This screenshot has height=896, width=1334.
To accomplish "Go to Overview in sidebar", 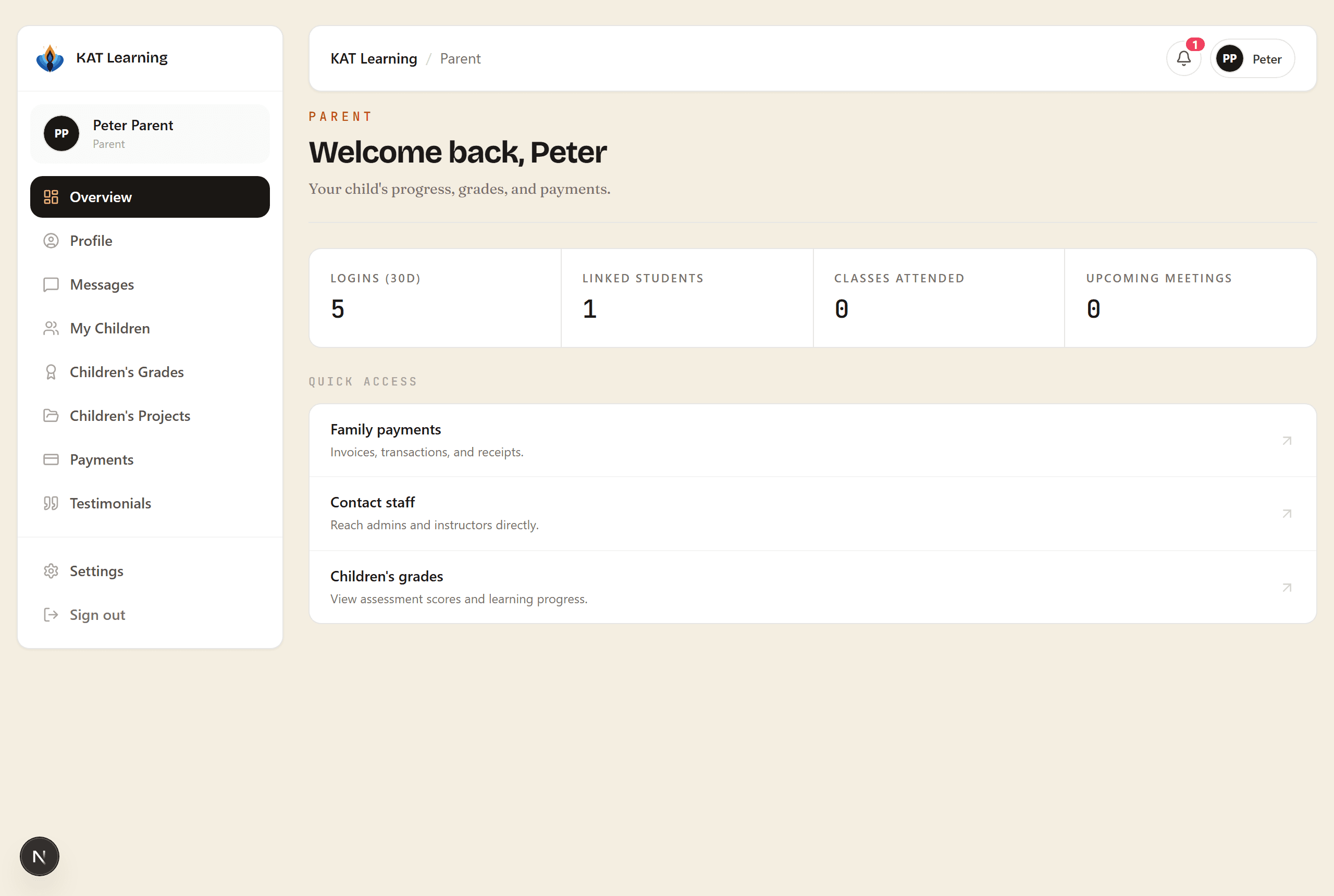I will point(150,197).
